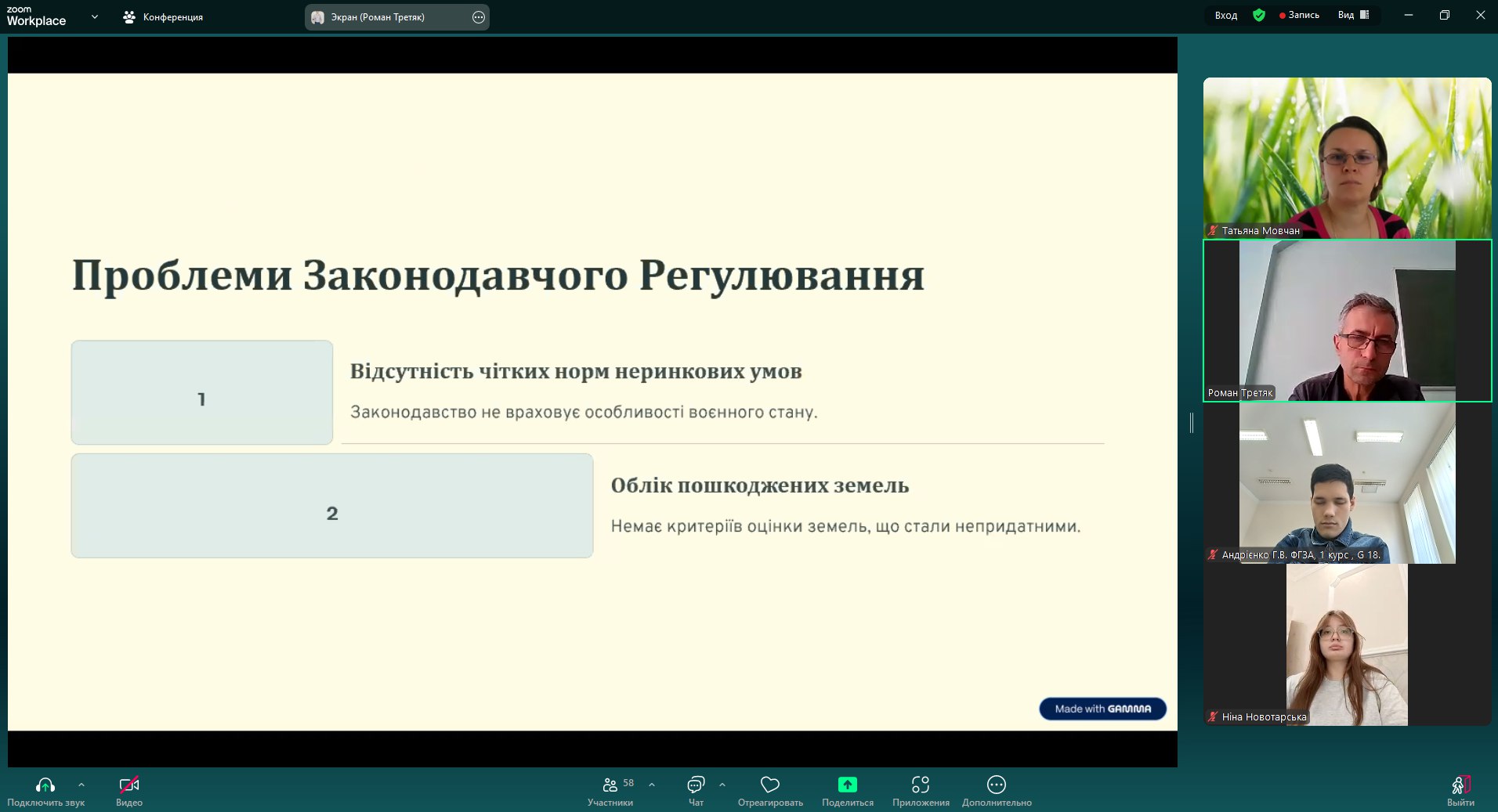
Task: Open Дополнительно more options icon
Action: tap(997, 785)
